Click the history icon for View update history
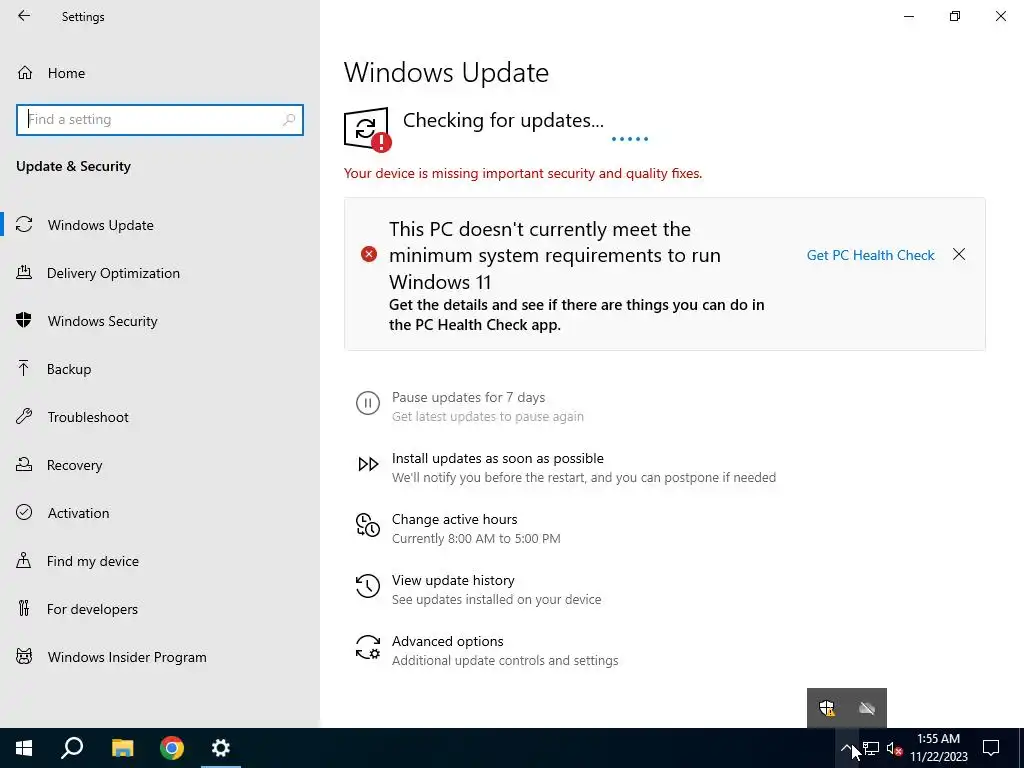Viewport: 1024px width, 768px height. click(368, 586)
